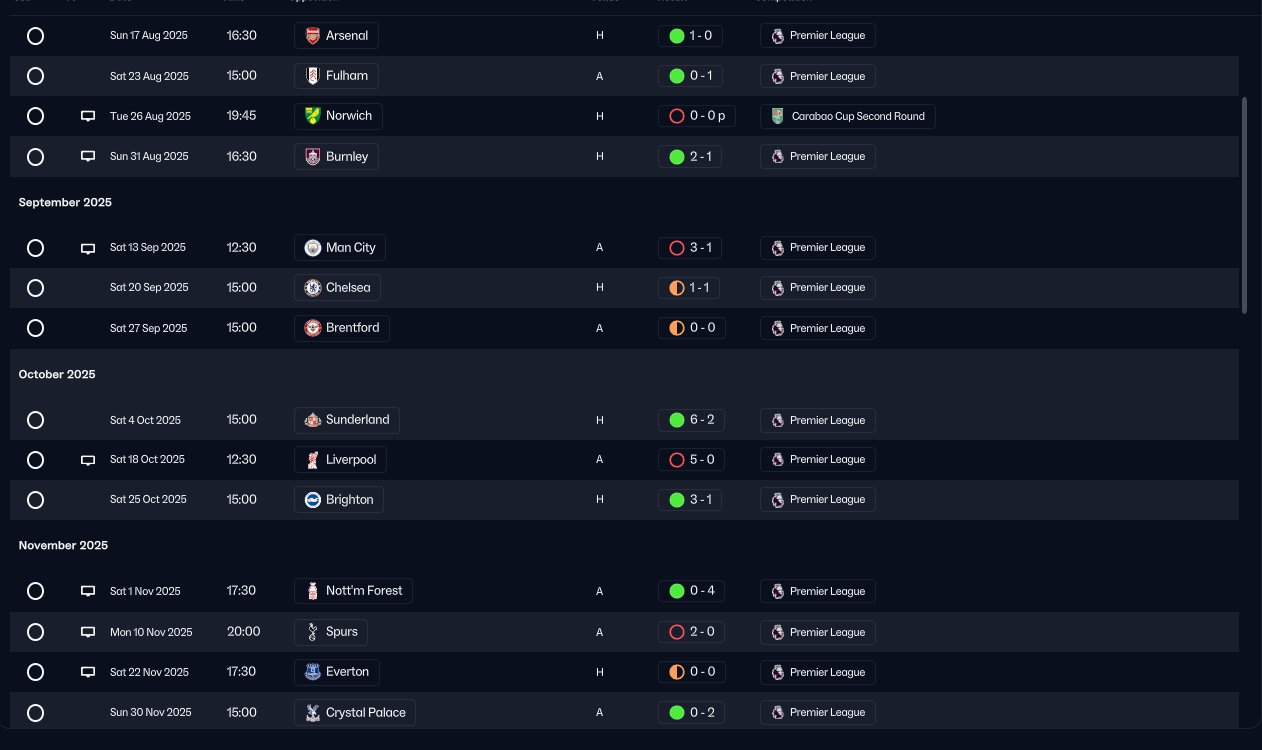Viewport: 1262px width, 750px height.
Task: Click the TV broadcast icon for Norwich fixture
Action: (x=88, y=116)
